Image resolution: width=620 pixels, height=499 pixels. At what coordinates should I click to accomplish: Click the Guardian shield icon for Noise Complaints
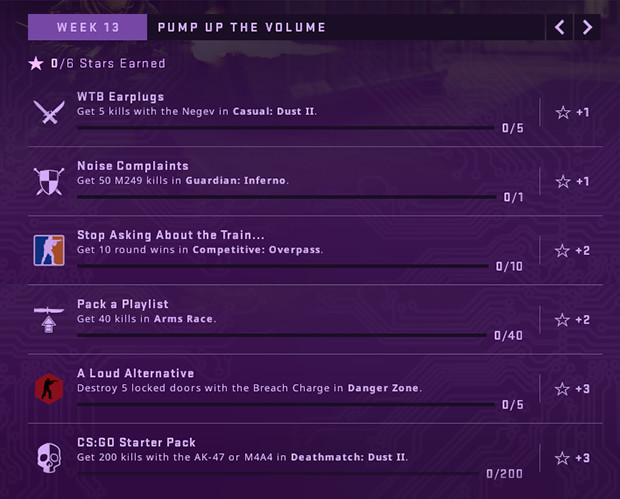(x=49, y=181)
